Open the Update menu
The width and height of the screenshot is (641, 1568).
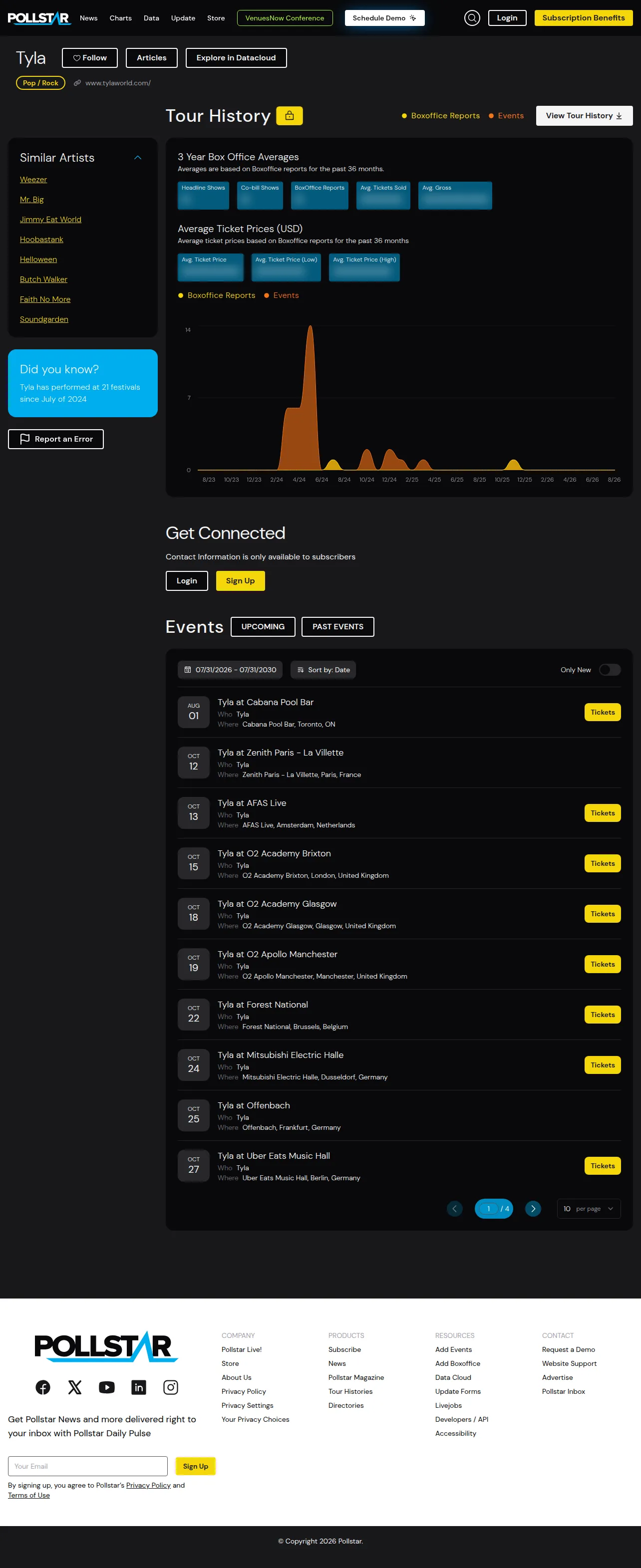point(183,18)
